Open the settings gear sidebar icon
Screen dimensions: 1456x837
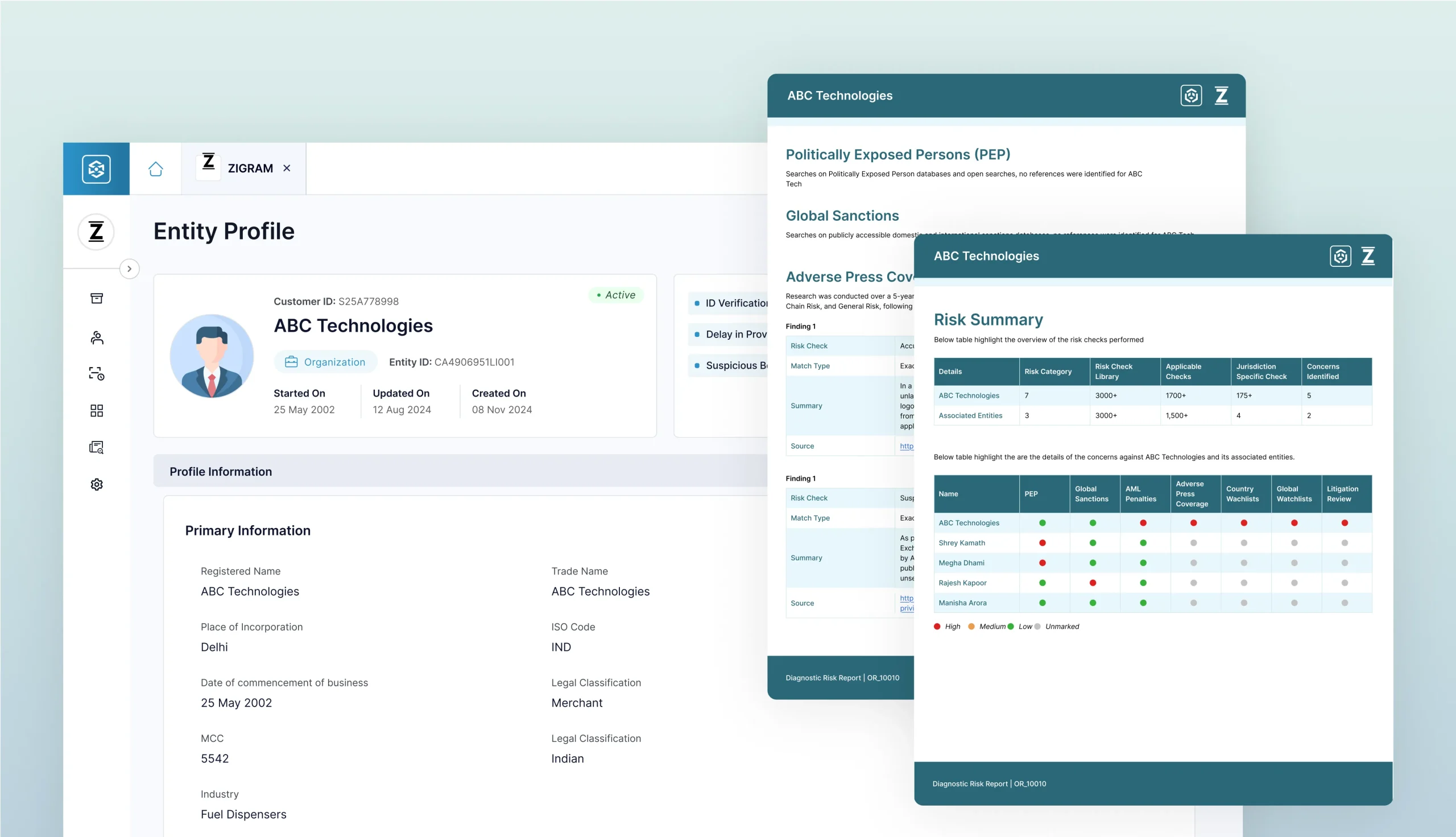(x=97, y=485)
